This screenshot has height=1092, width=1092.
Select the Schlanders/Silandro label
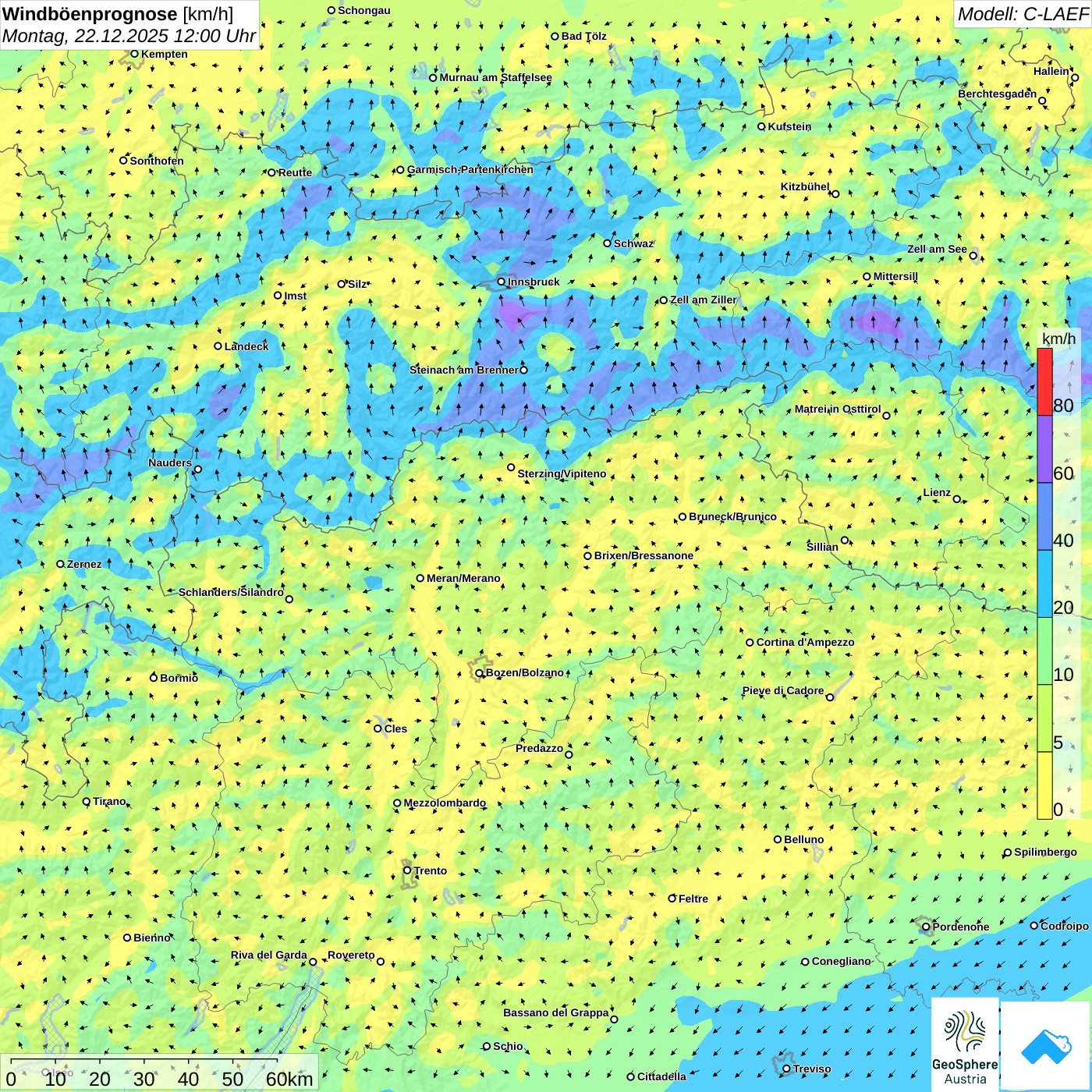coord(231,592)
